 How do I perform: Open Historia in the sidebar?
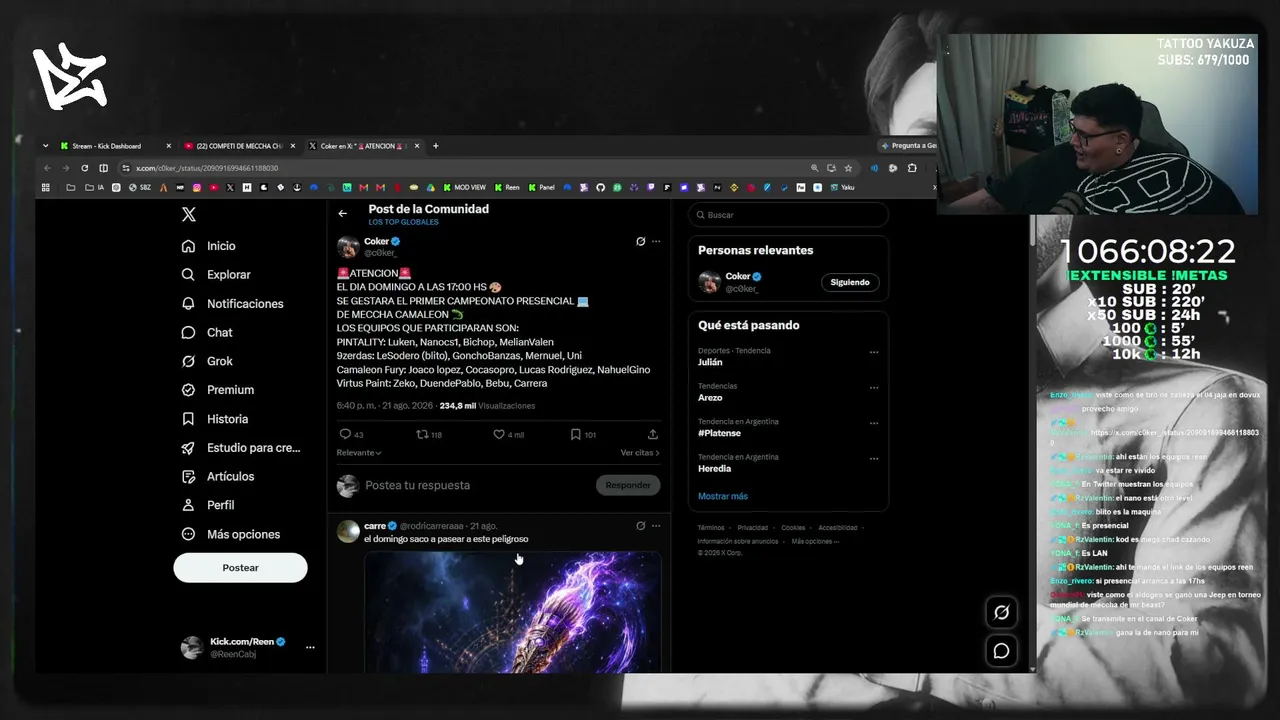(215, 419)
